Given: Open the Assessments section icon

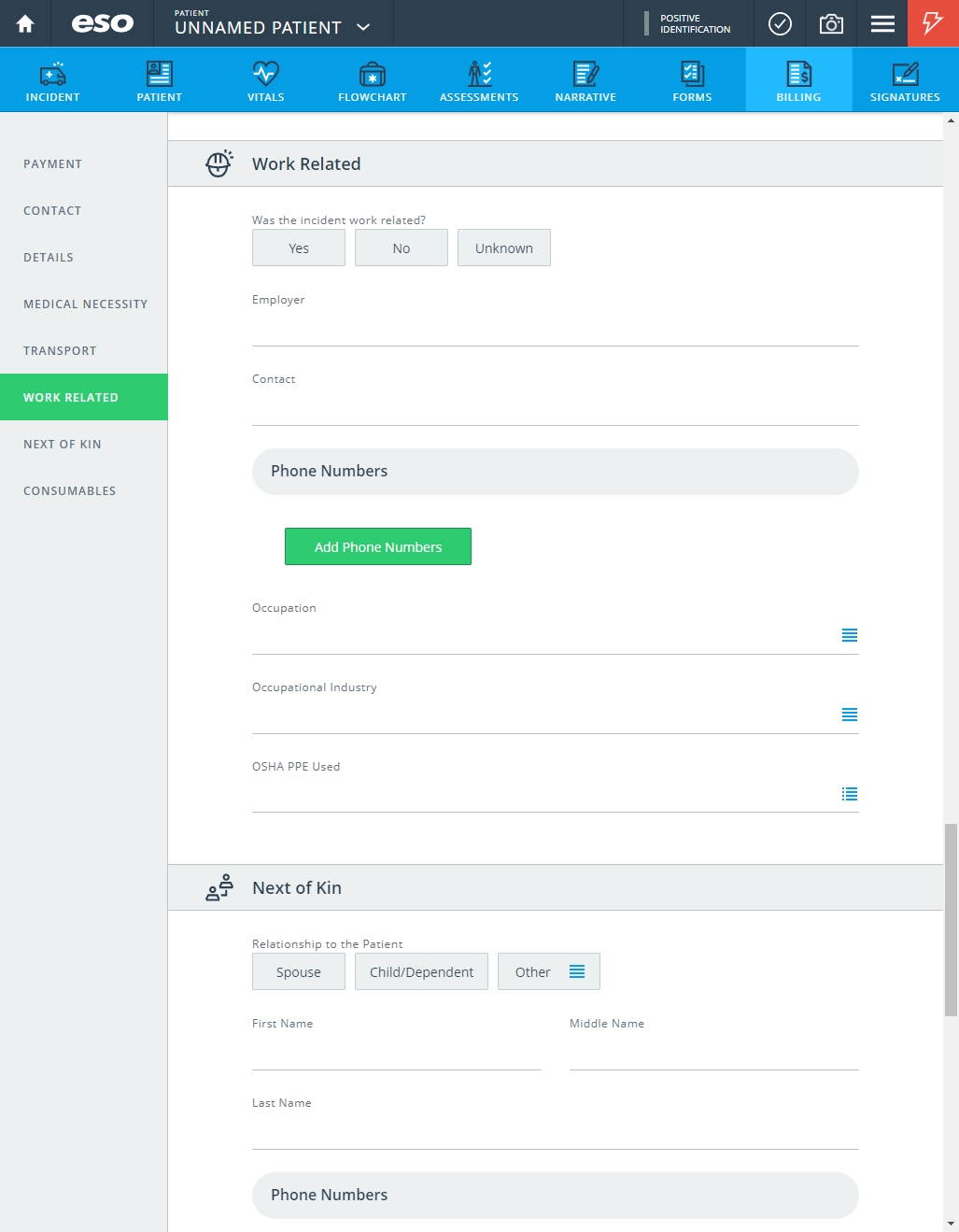Looking at the screenshot, I should 479,73.
